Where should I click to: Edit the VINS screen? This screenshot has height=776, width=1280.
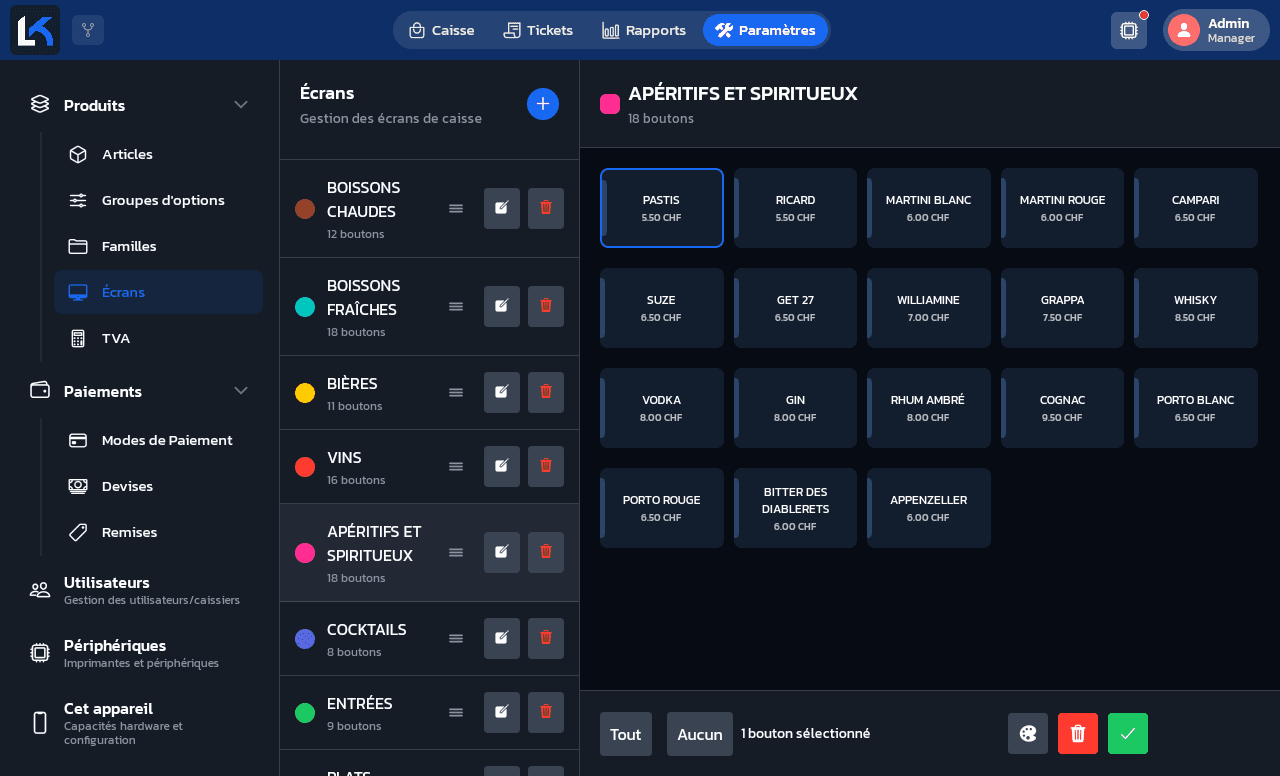502,466
